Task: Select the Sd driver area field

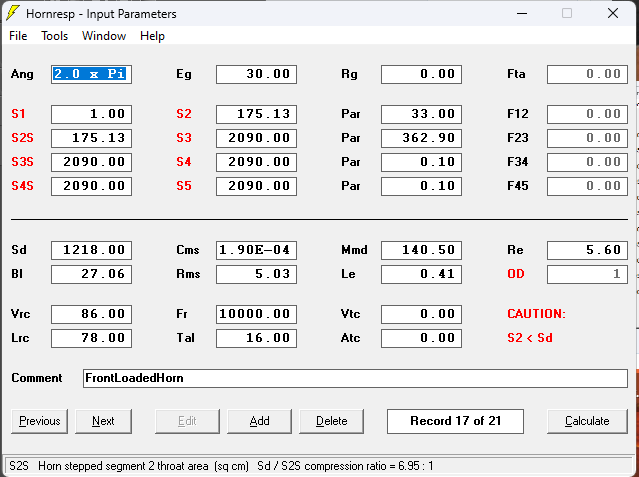Action: 91,250
